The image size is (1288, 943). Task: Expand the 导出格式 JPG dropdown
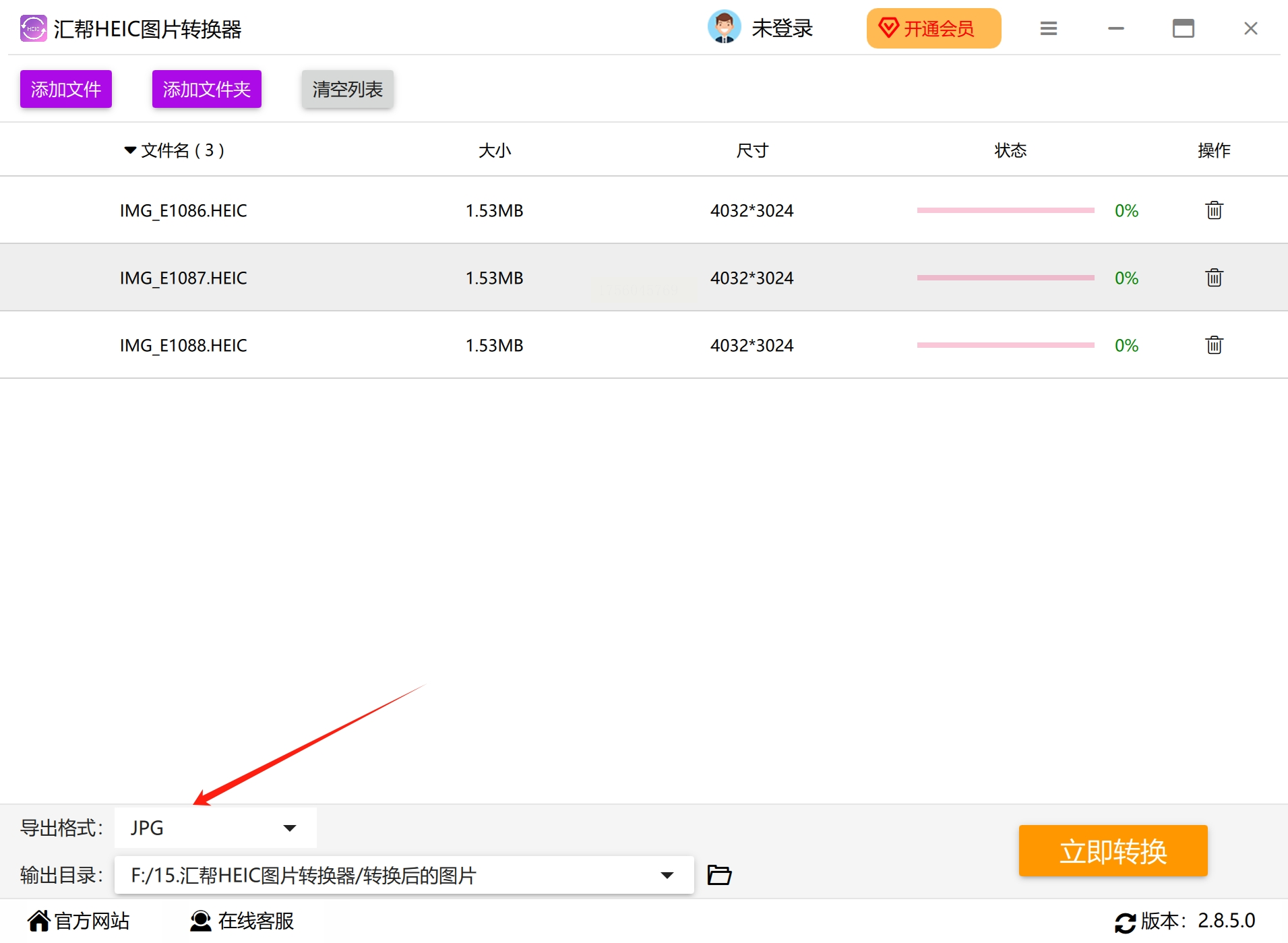(x=215, y=828)
